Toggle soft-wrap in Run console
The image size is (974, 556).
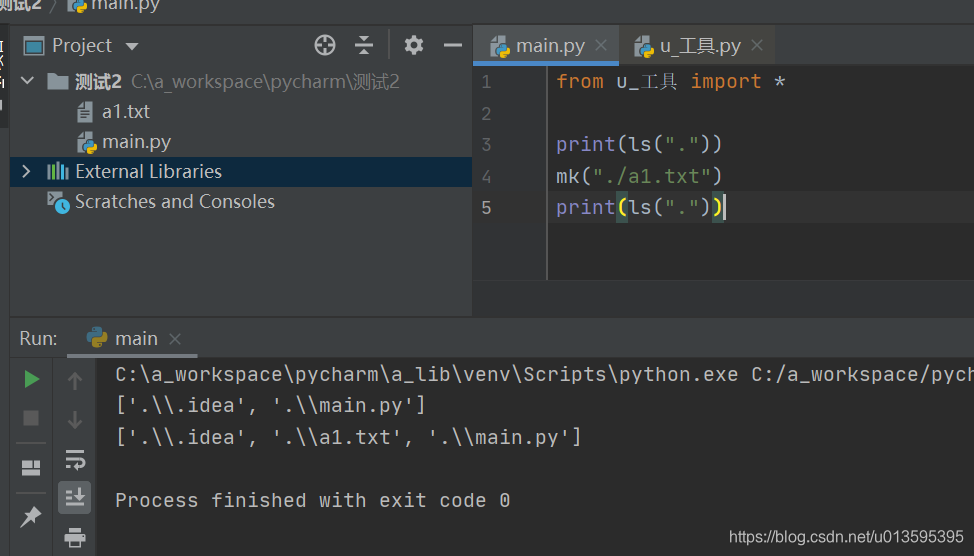click(x=75, y=460)
